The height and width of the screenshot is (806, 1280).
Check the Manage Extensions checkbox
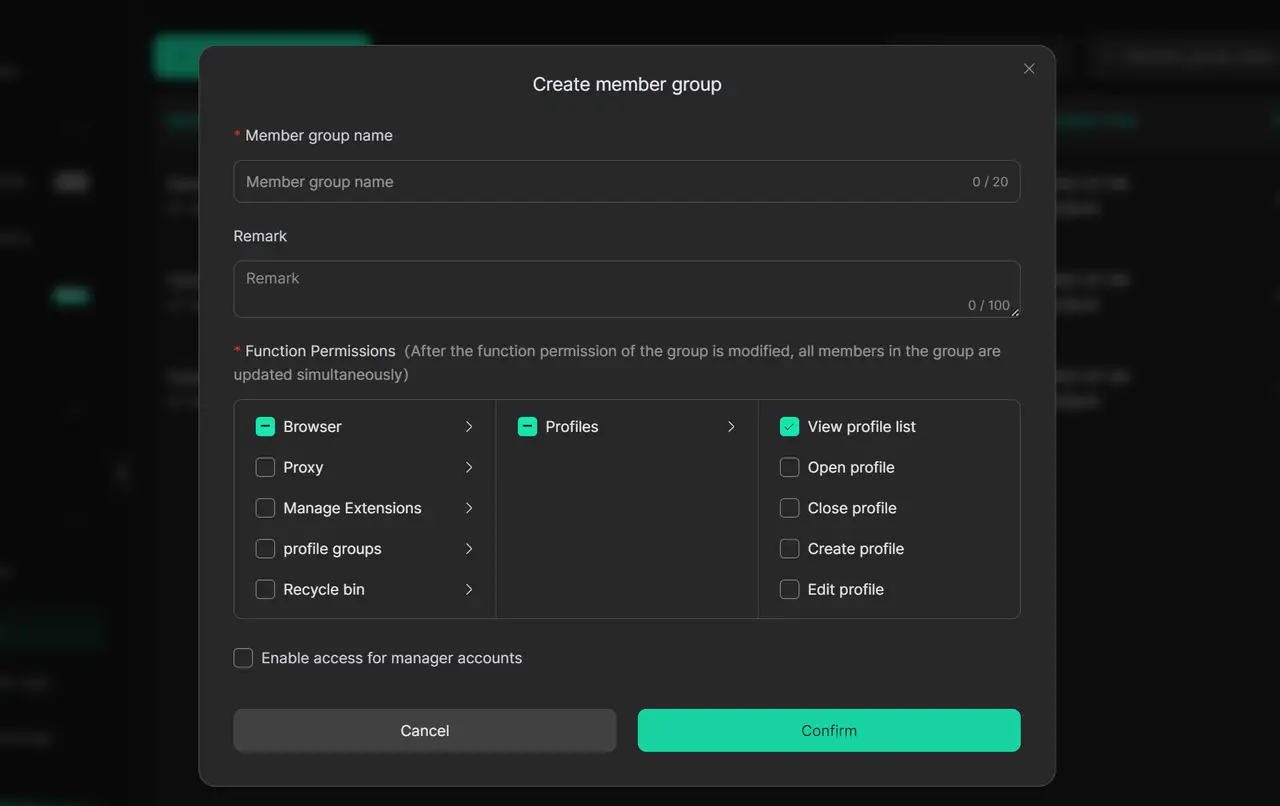tap(265, 508)
